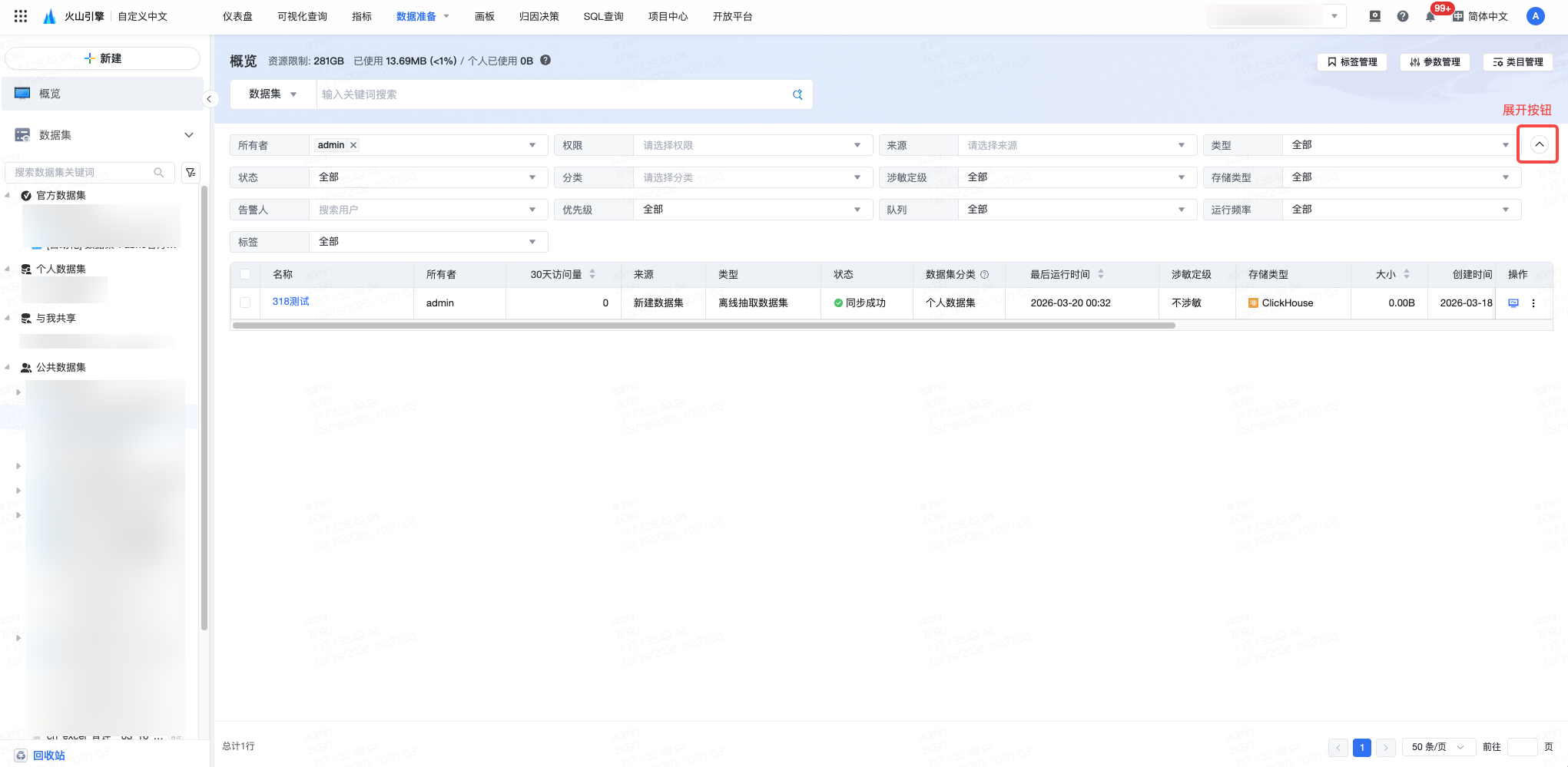This screenshot has height=767, width=1568.
Task: Go to the 指标 menu
Action: click(362, 16)
